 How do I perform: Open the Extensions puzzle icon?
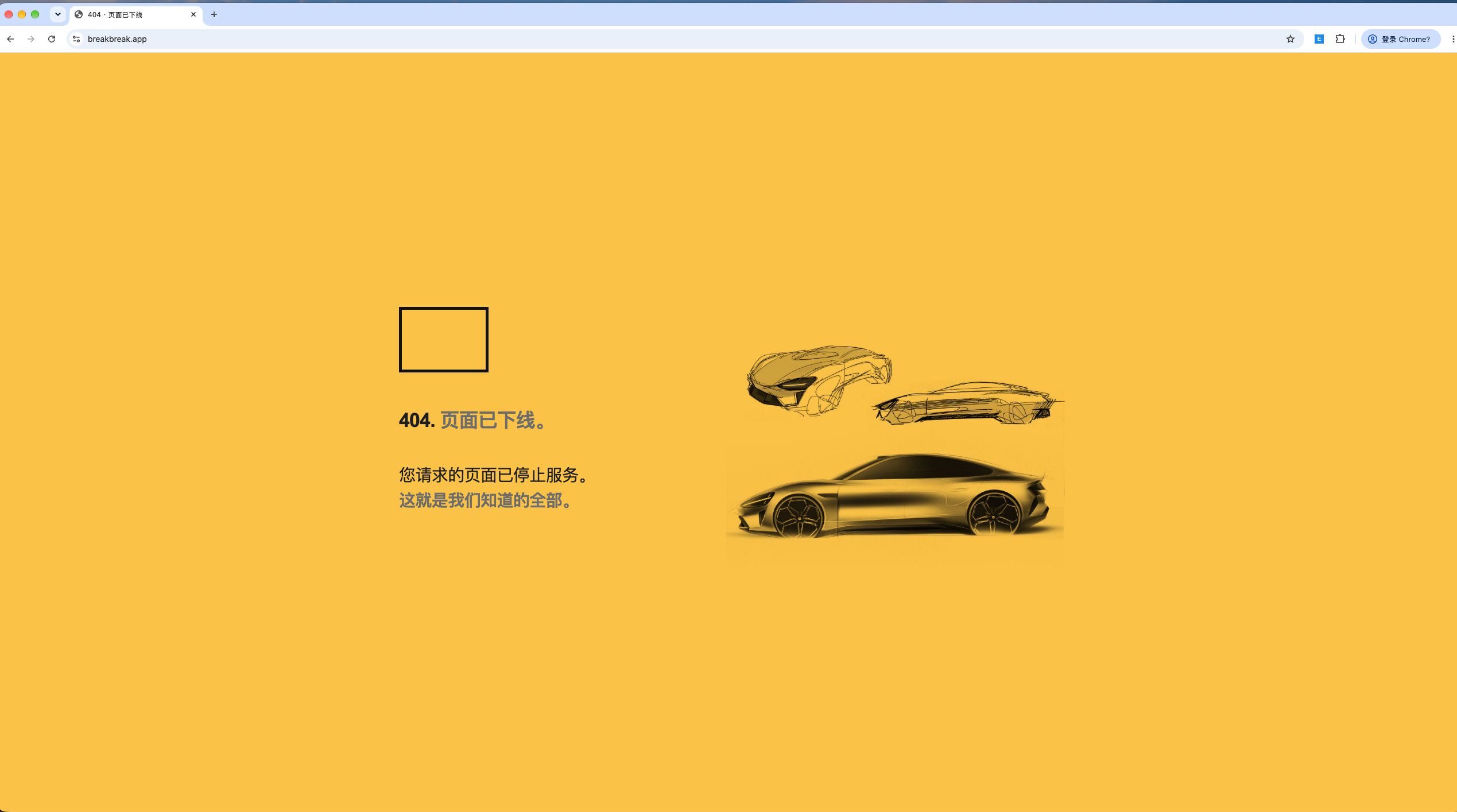[x=1340, y=39]
